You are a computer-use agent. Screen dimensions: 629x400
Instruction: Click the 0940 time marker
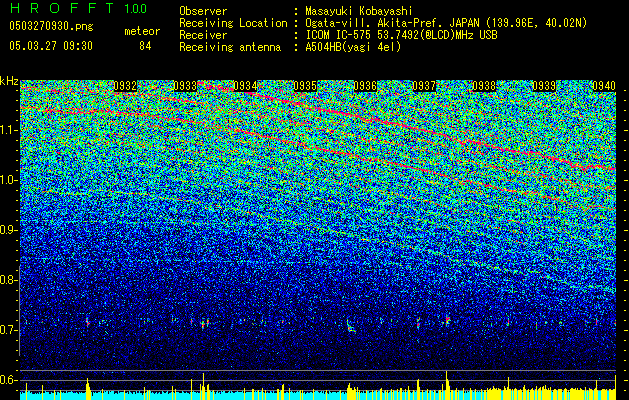coord(604,86)
